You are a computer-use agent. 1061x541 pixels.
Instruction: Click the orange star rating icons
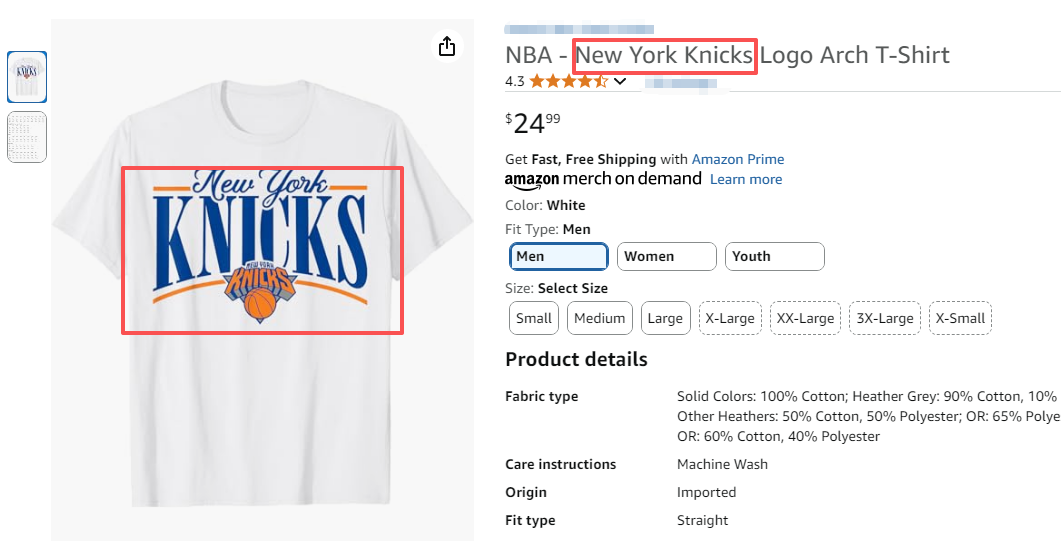tap(568, 81)
